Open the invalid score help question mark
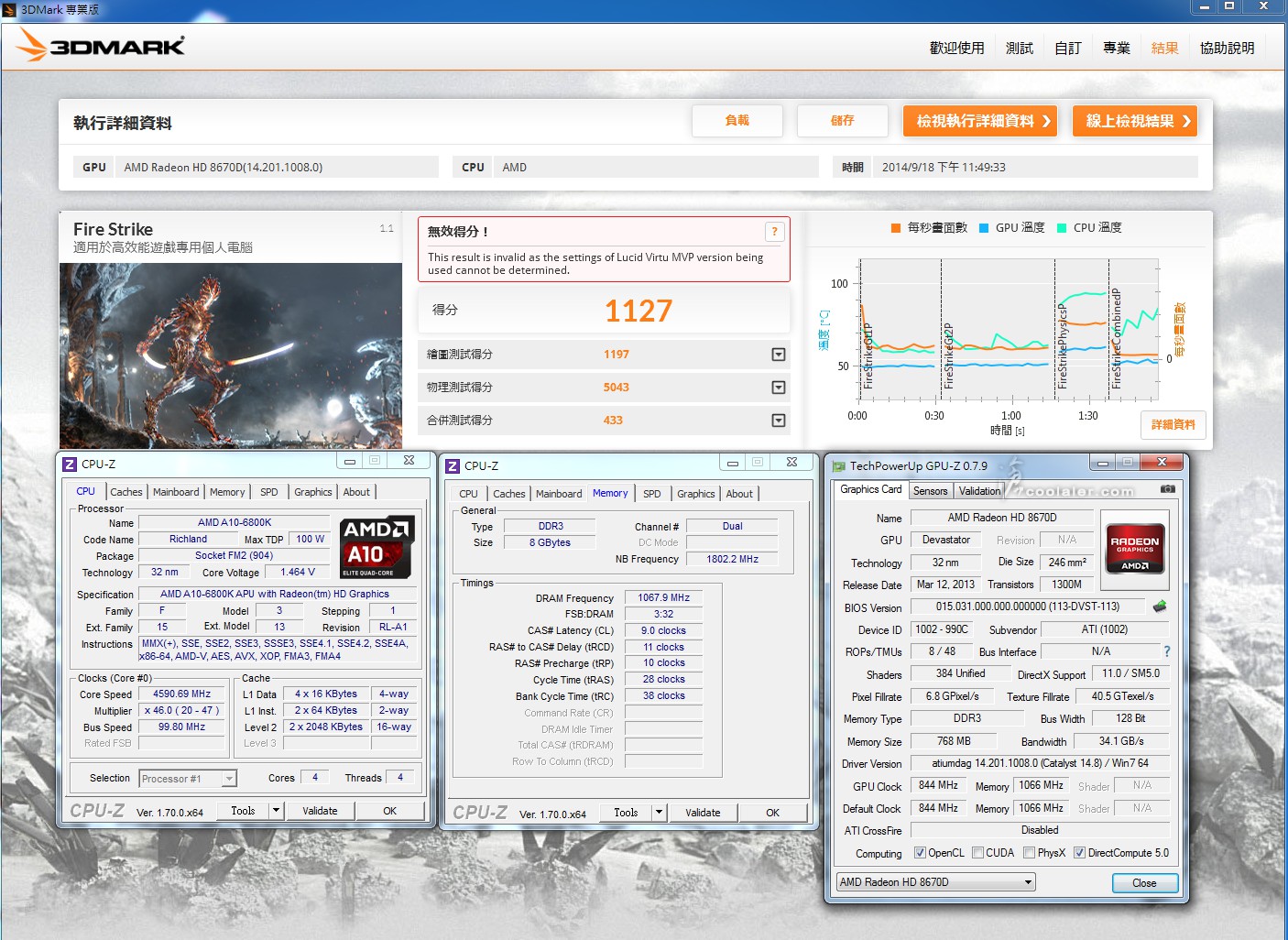The height and width of the screenshot is (940, 1288). coord(774,232)
